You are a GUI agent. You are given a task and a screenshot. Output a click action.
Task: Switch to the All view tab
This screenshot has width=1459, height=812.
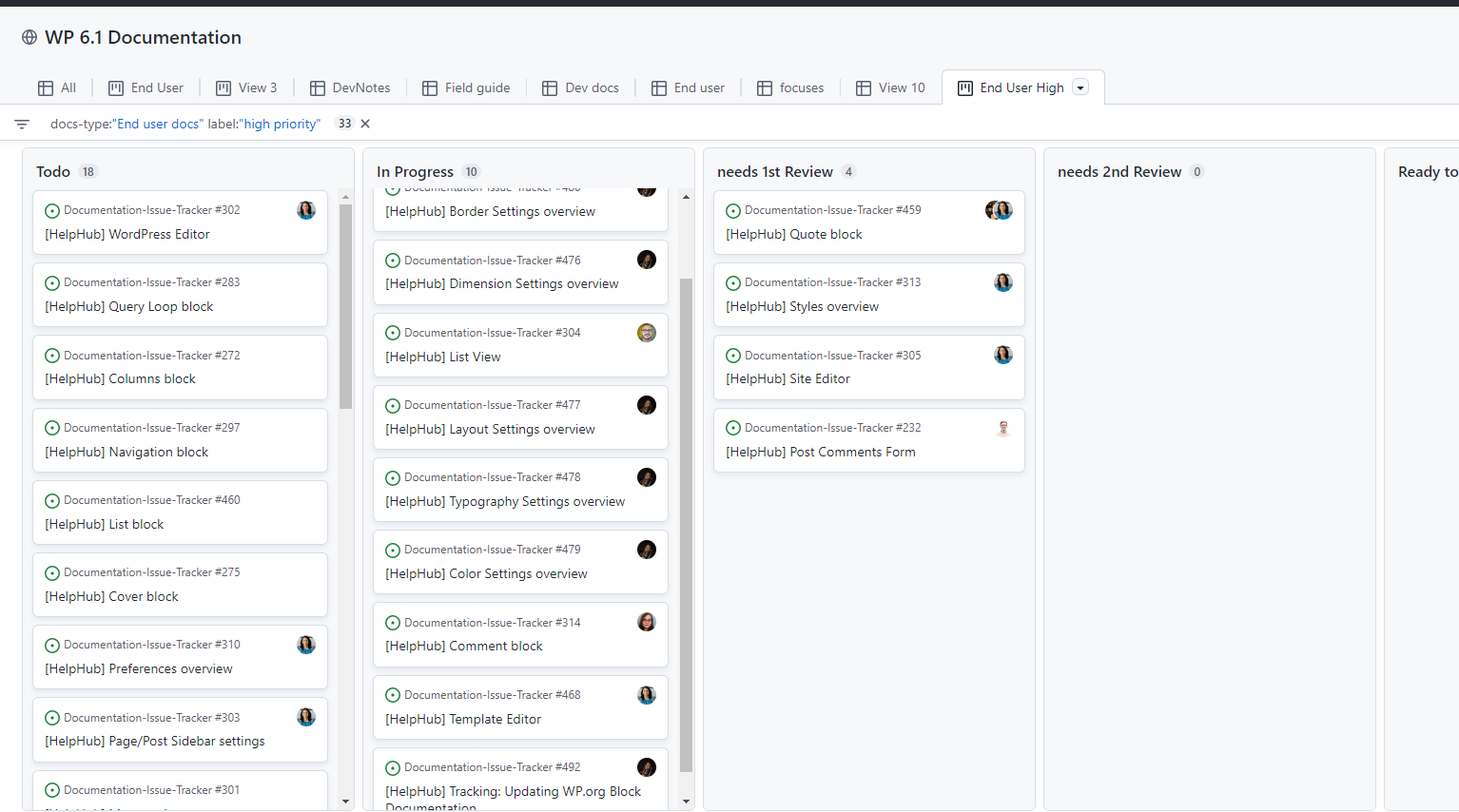tap(57, 87)
